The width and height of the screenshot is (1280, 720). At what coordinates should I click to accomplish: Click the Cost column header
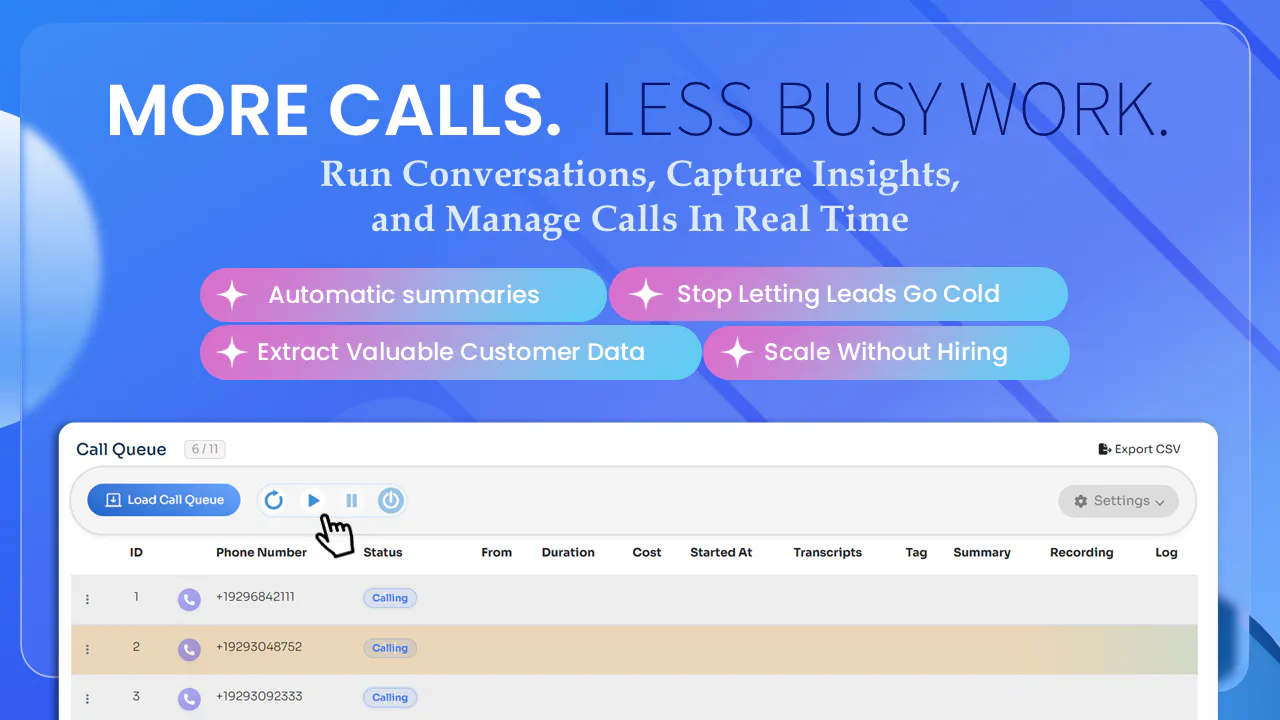pos(647,552)
